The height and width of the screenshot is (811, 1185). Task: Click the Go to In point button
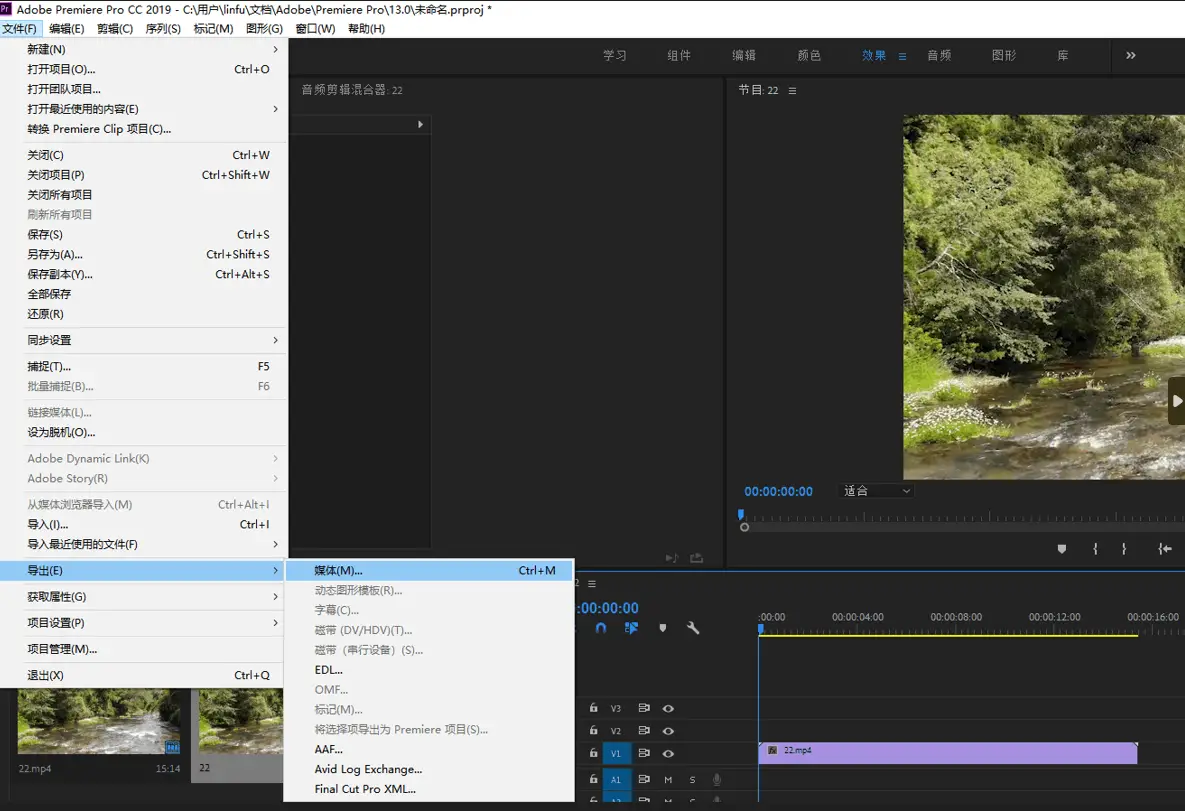(x=1165, y=549)
